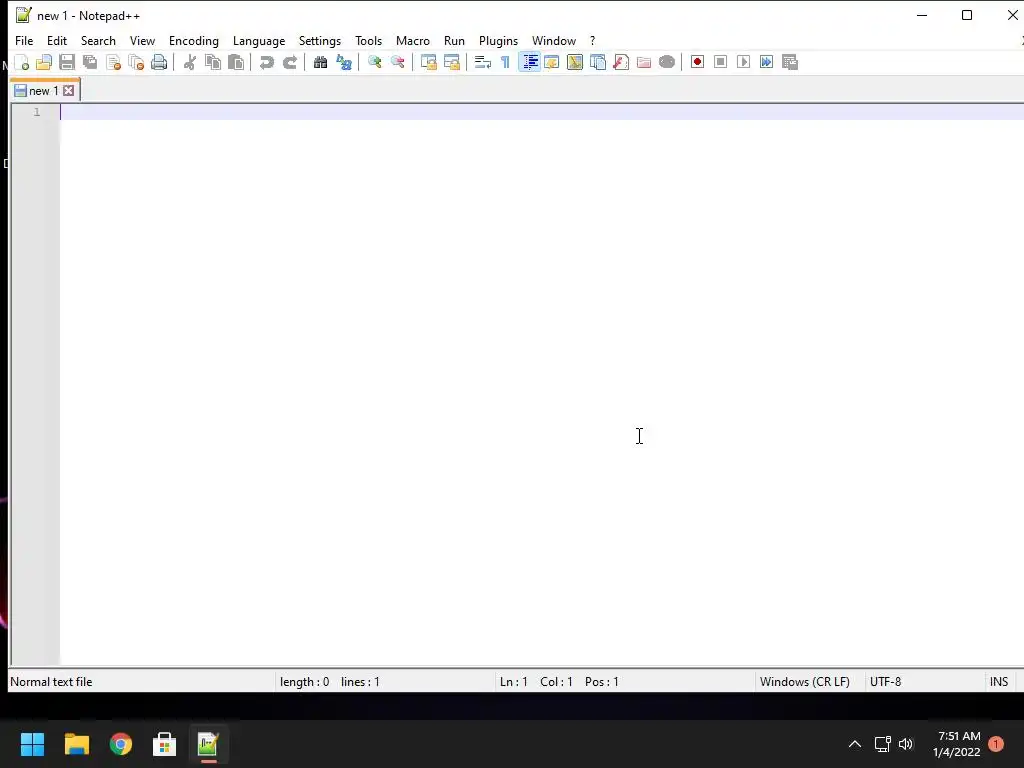The height and width of the screenshot is (768, 1024).
Task: Open Folder as Workspace toolbar icon
Action: 644,62
